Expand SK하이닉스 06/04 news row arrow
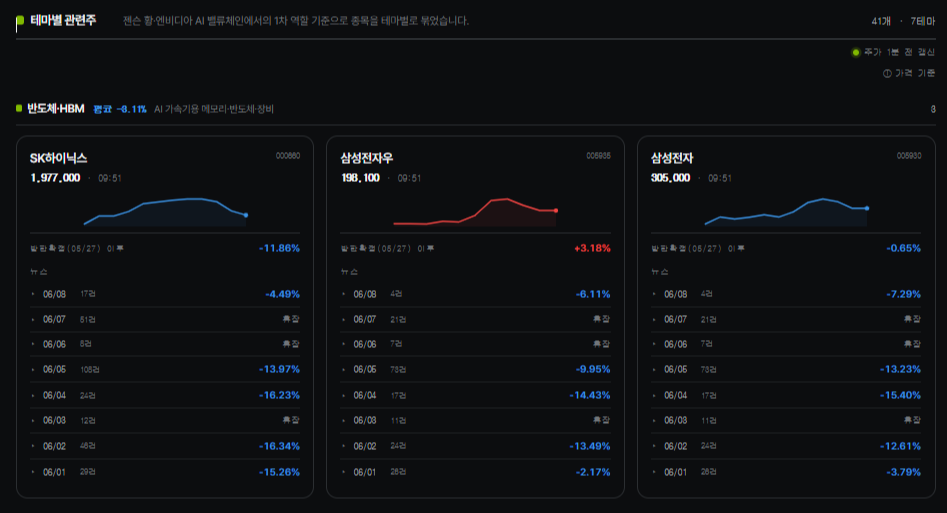Screen dimensions: 947x513 point(33,395)
